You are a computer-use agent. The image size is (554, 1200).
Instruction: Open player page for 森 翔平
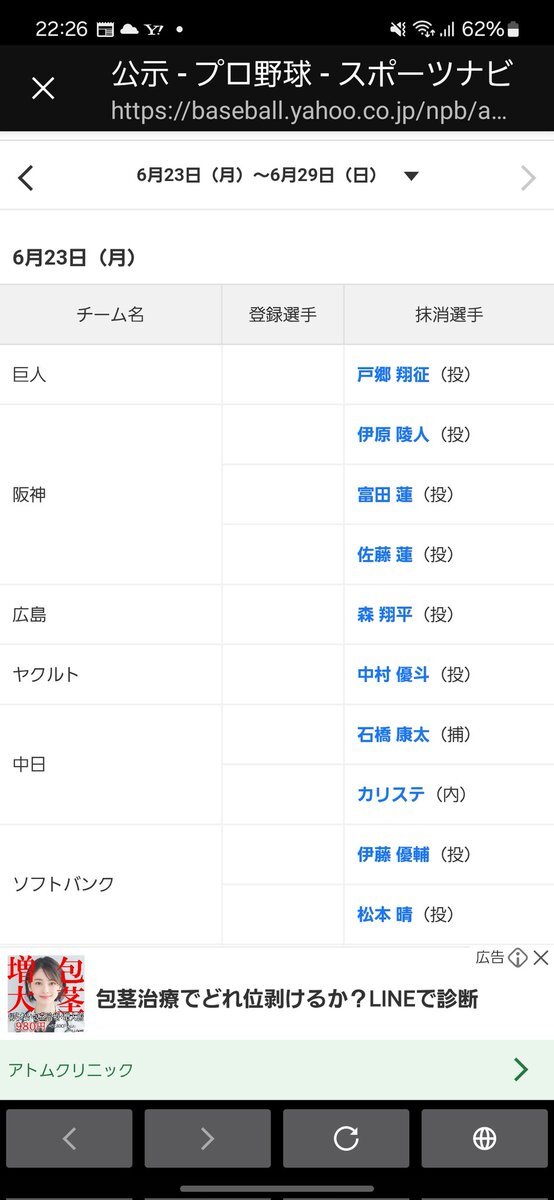click(385, 615)
